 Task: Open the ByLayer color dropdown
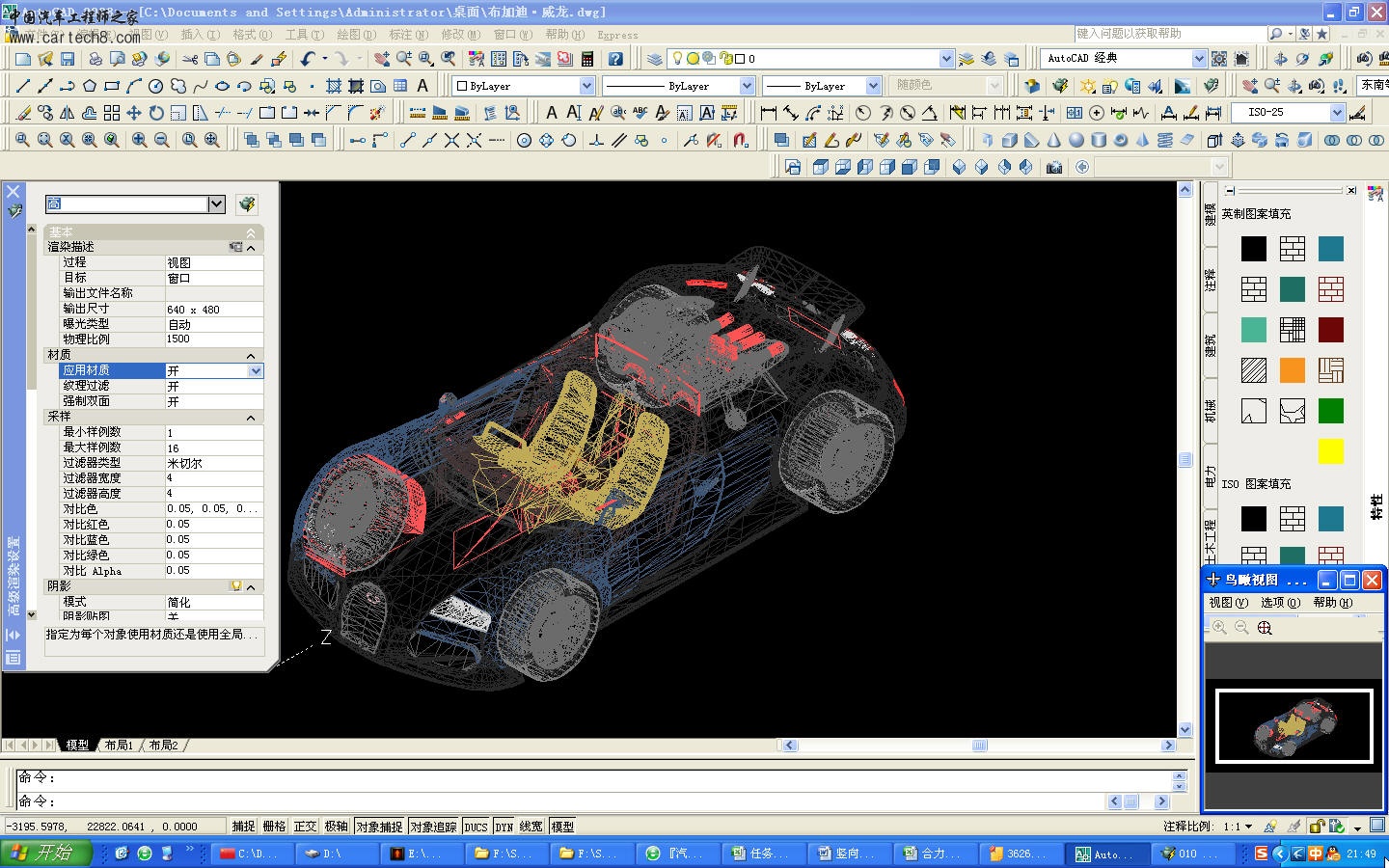[586, 86]
